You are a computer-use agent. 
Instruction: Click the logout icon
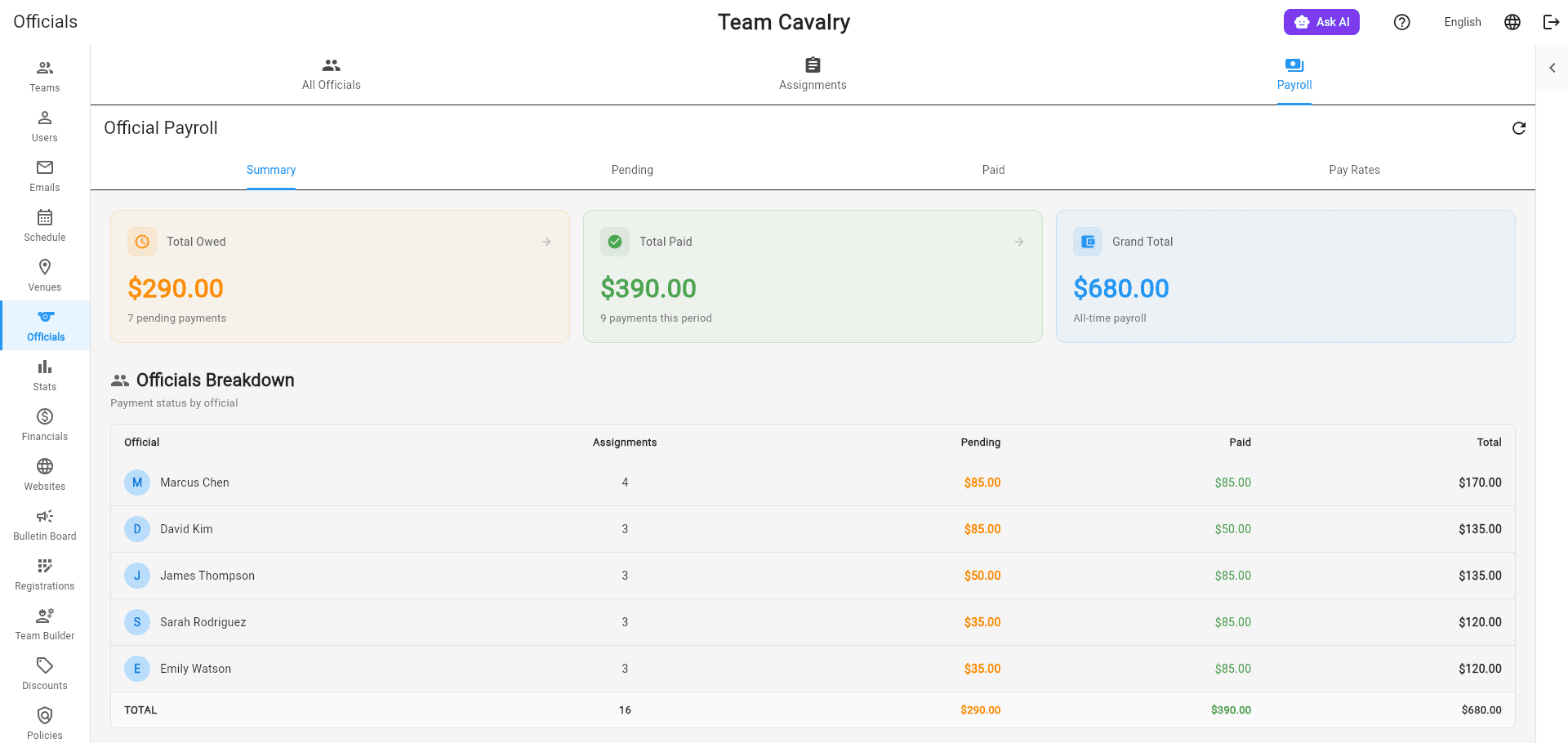click(x=1551, y=22)
